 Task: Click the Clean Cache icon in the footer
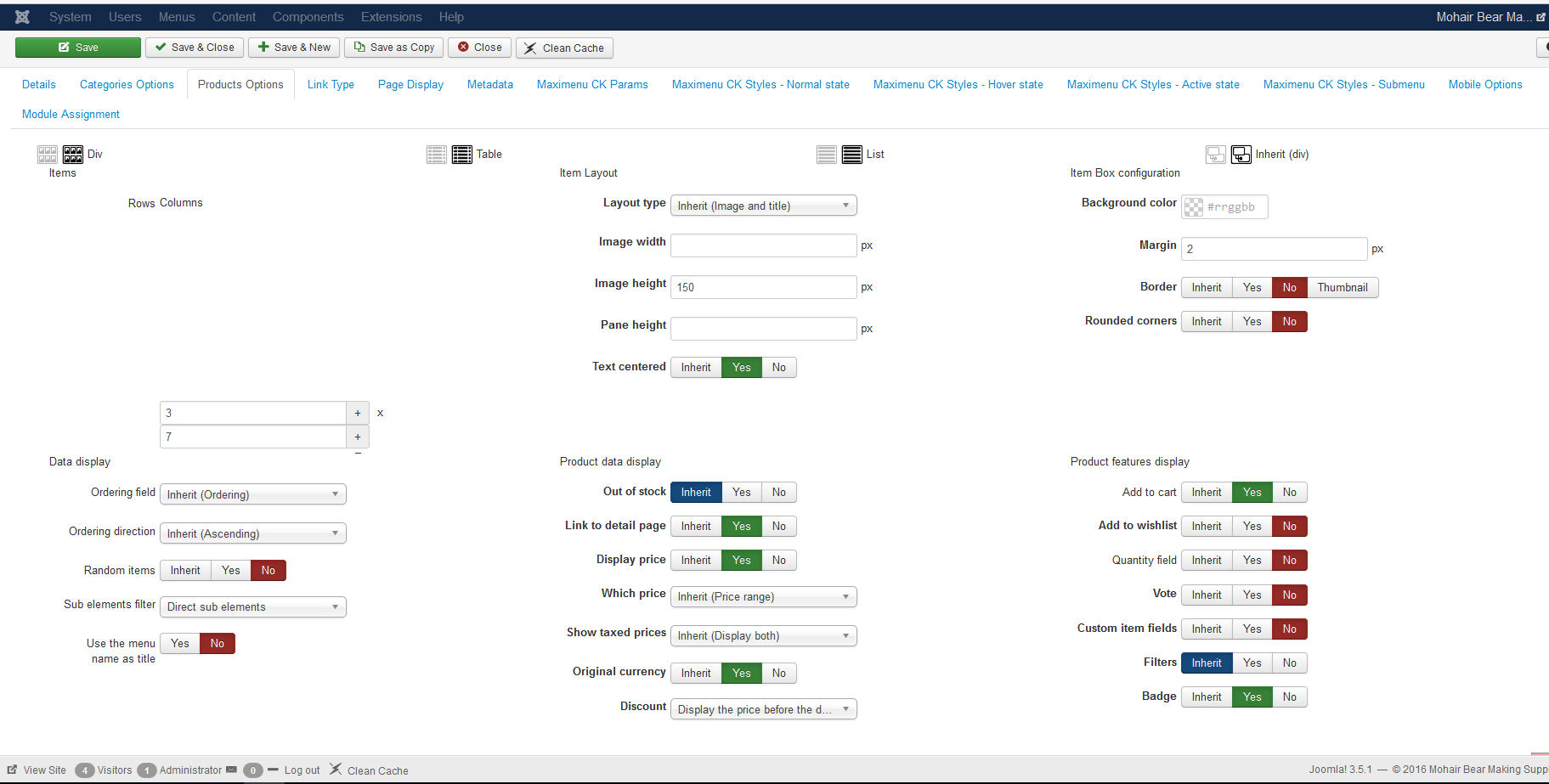point(336,769)
